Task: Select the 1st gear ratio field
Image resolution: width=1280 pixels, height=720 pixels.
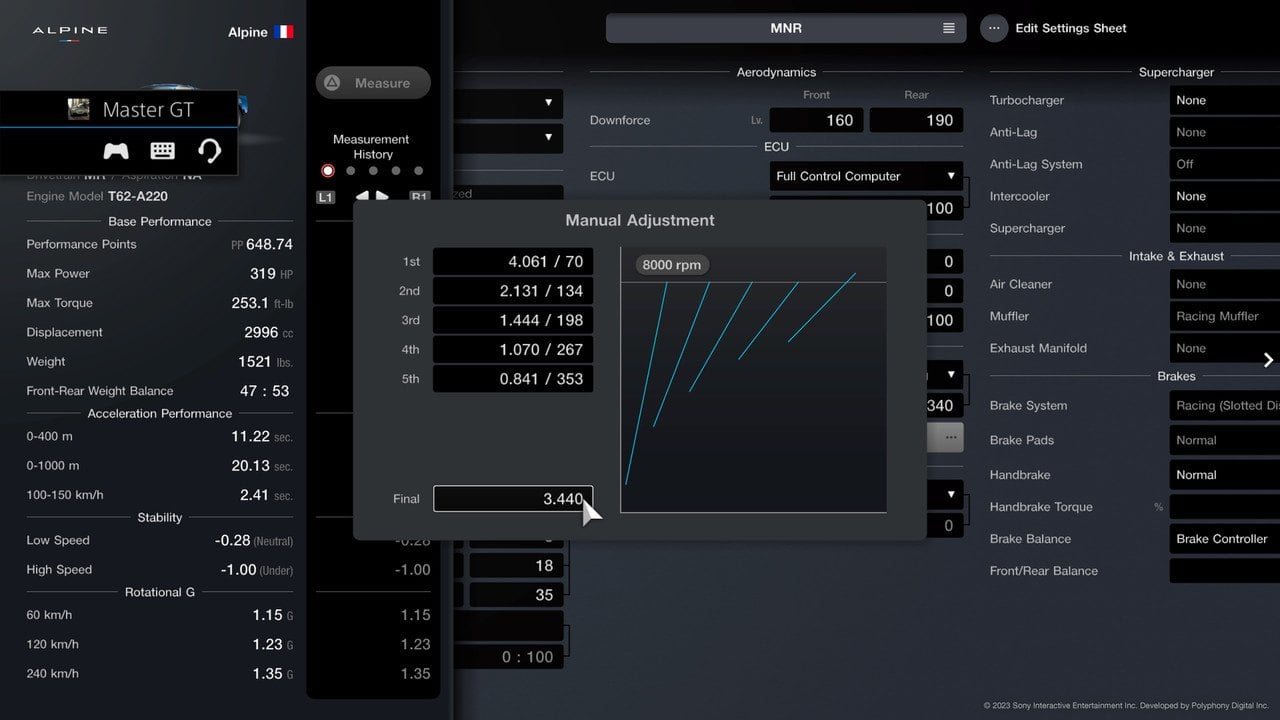Action: click(x=513, y=262)
